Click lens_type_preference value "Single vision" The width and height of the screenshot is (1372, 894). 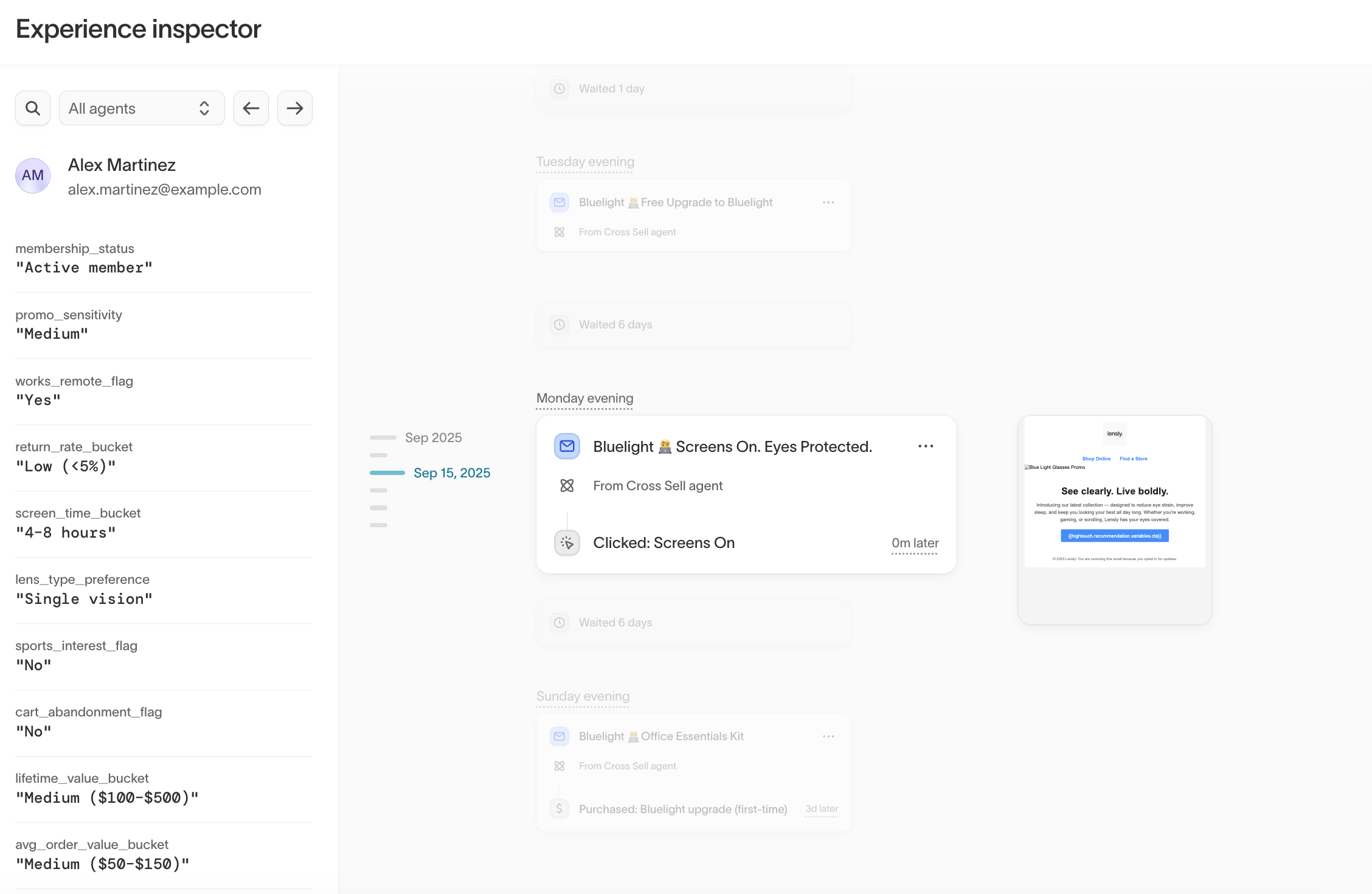(x=84, y=599)
